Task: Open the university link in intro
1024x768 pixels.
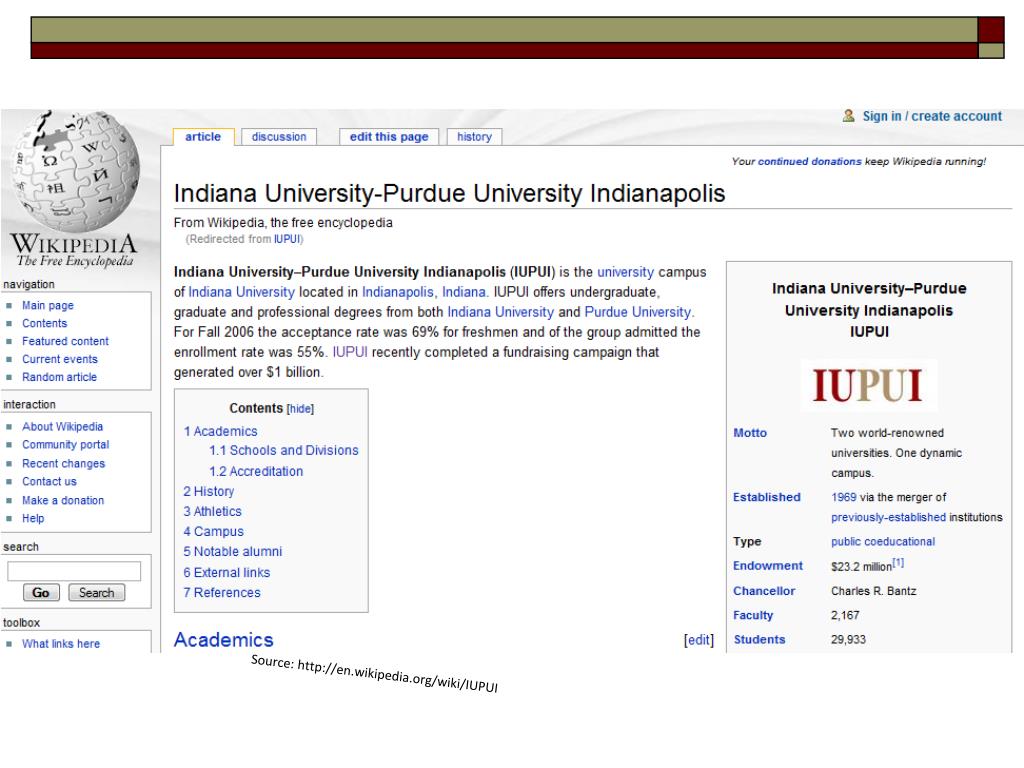Action: pos(625,272)
